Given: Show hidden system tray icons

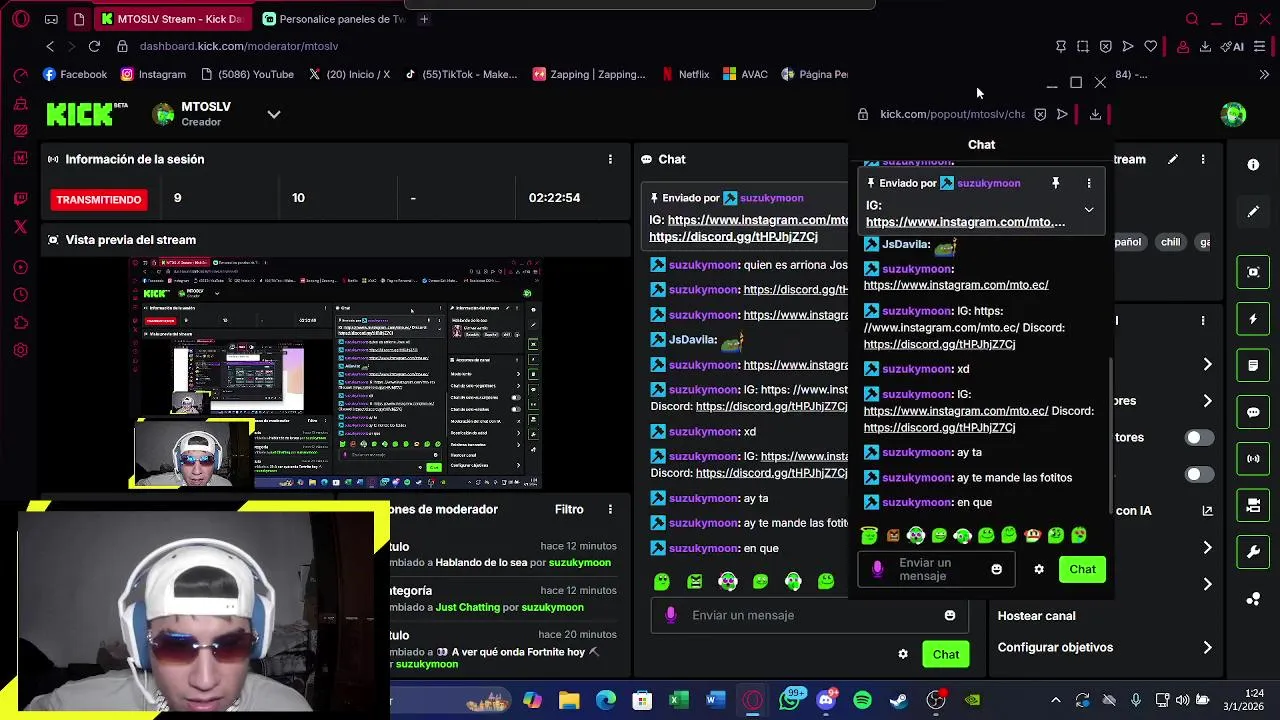Looking at the screenshot, I should [1056, 700].
